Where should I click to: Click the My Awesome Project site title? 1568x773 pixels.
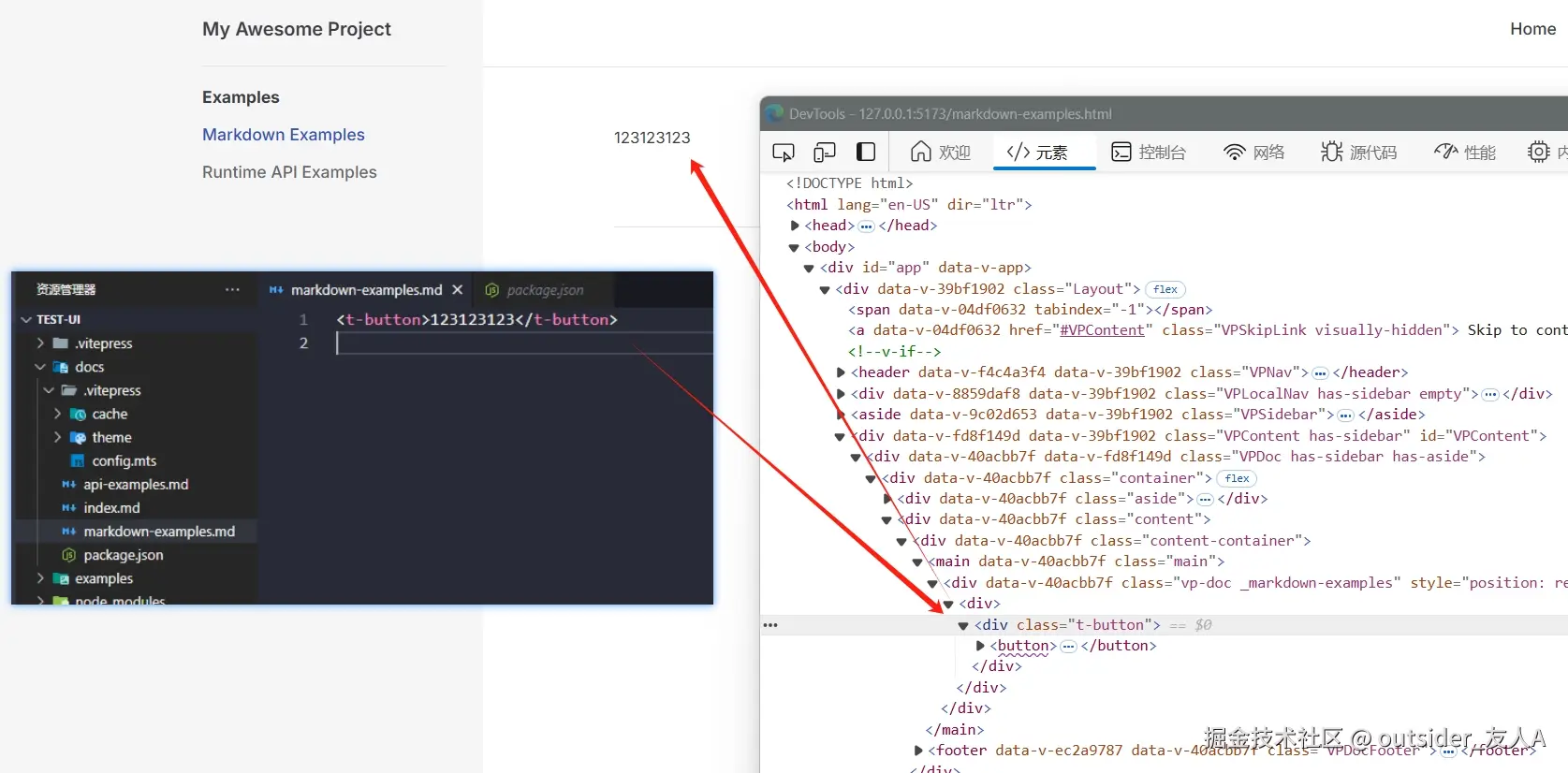click(x=297, y=29)
